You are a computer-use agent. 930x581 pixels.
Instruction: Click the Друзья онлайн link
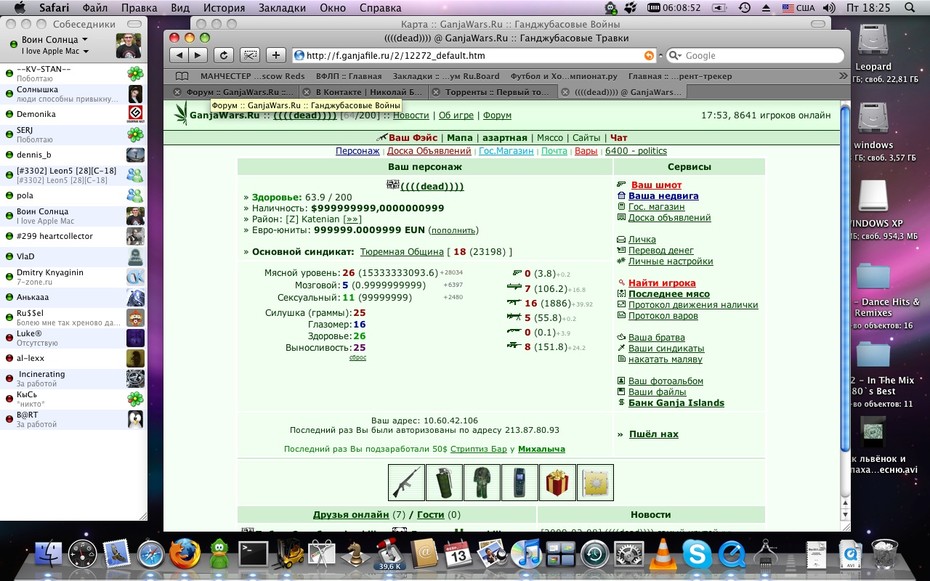(x=351, y=515)
